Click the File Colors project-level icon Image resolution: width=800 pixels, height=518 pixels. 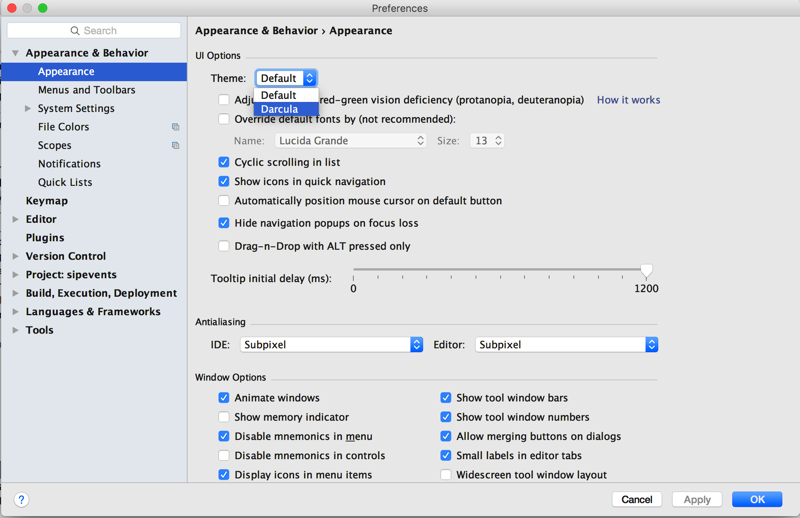176,127
